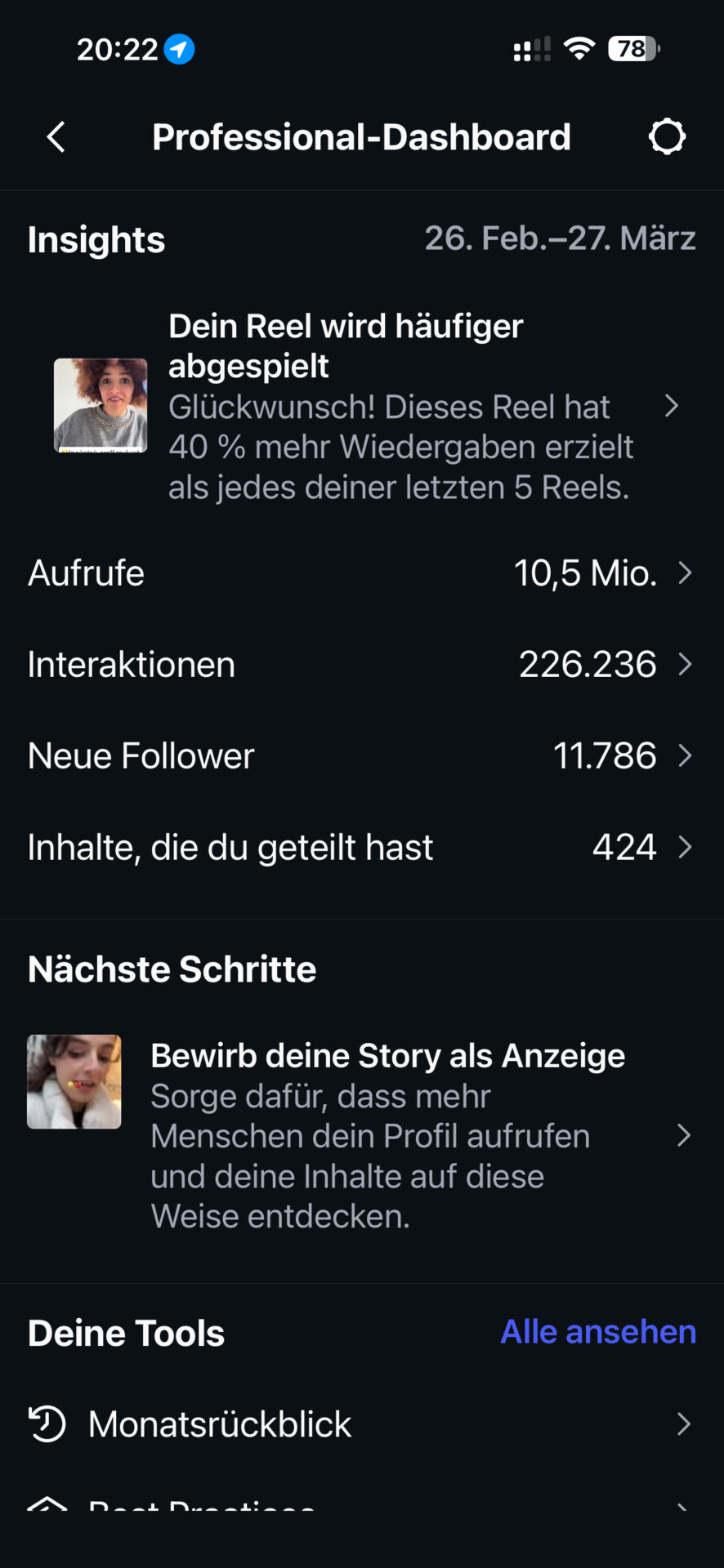Tap the battery indicator icon
This screenshot has height=1568, width=724.
[x=633, y=49]
